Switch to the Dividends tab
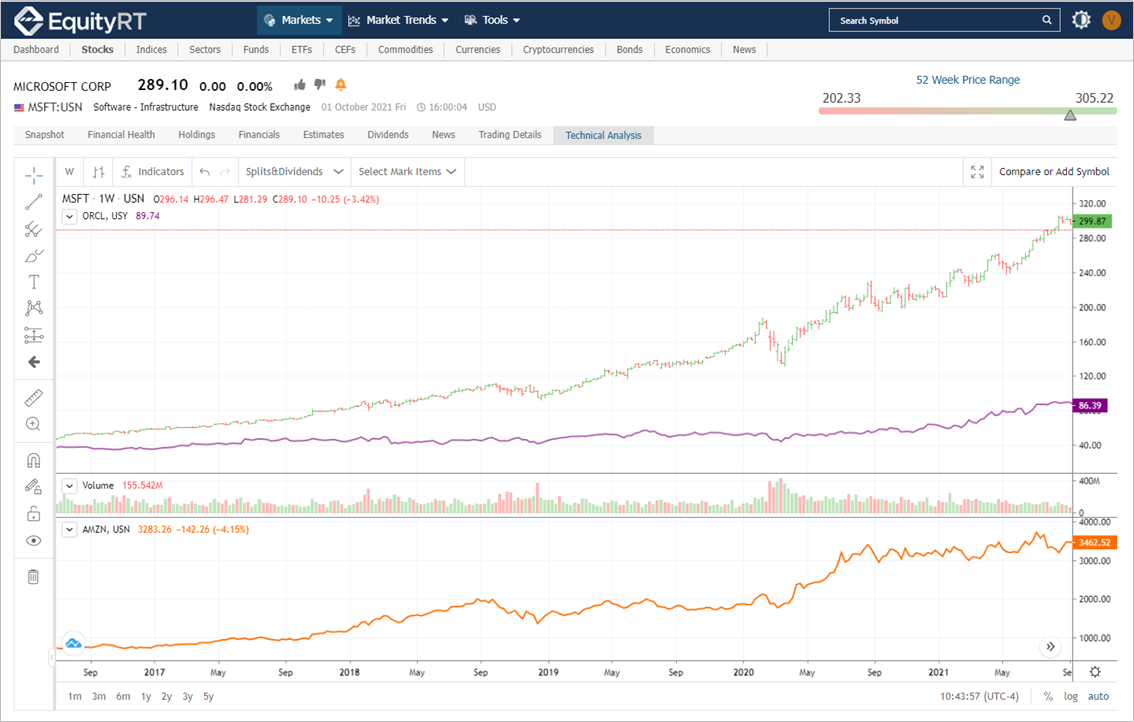This screenshot has width=1134, height=722. coord(388,135)
